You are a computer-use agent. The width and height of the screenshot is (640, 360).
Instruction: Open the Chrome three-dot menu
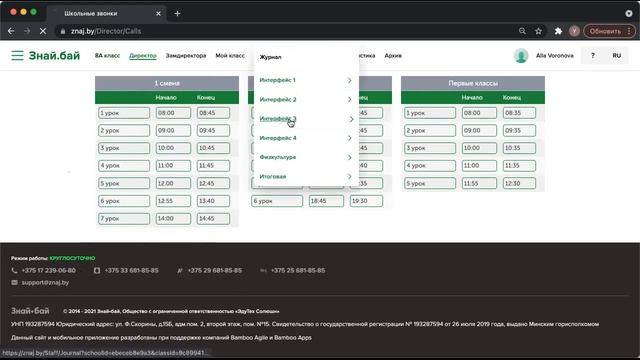(629, 31)
